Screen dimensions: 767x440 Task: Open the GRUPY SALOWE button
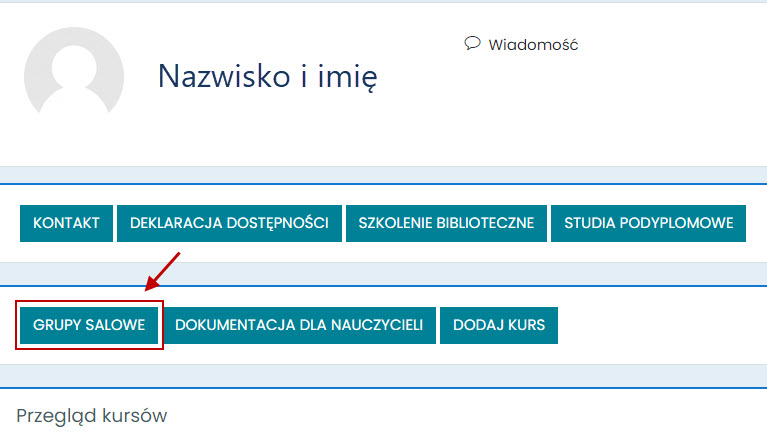click(x=89, y=325)
